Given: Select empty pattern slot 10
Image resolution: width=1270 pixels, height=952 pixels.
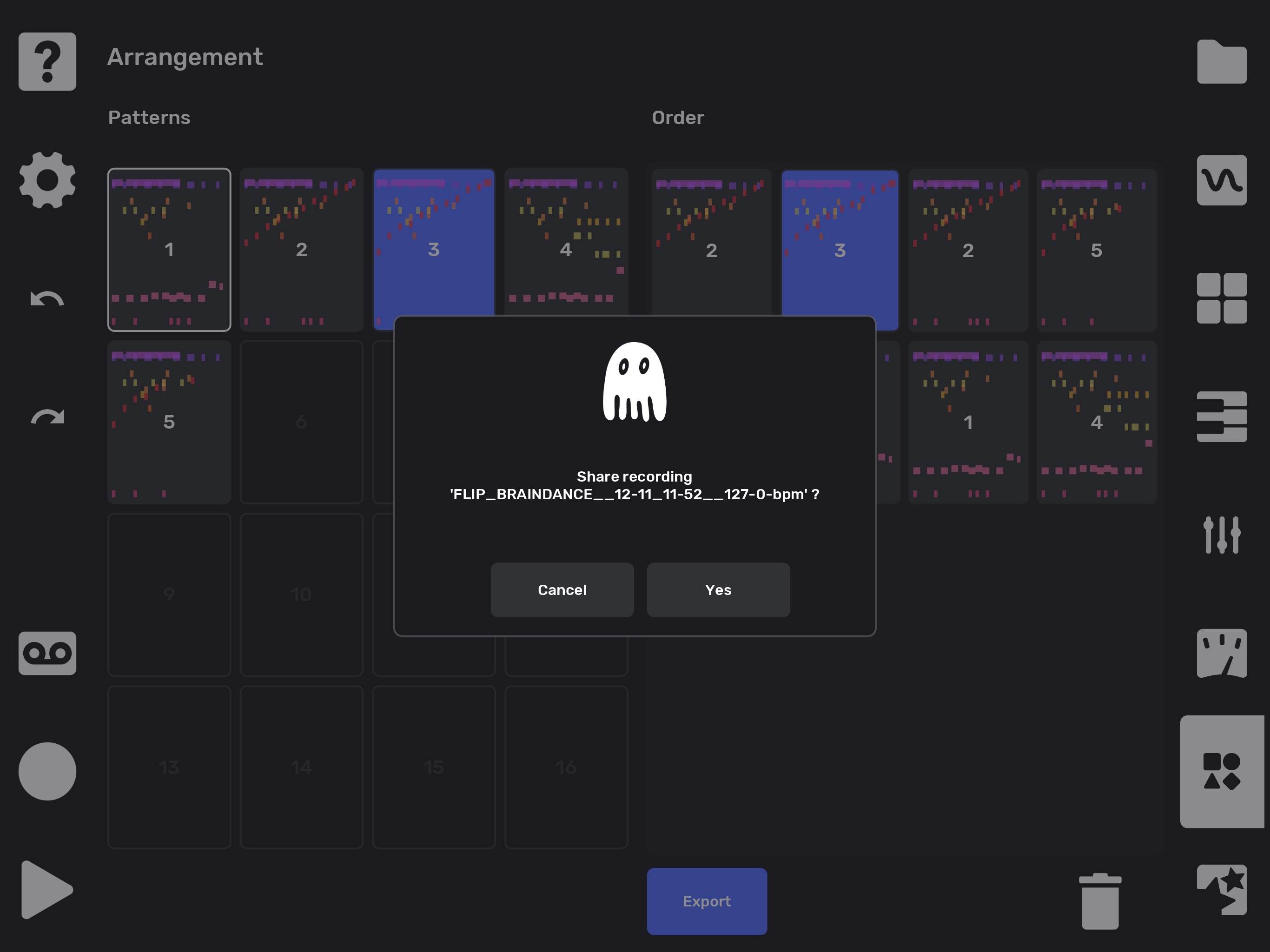Looking at the screenshot, I should [301, 594].
